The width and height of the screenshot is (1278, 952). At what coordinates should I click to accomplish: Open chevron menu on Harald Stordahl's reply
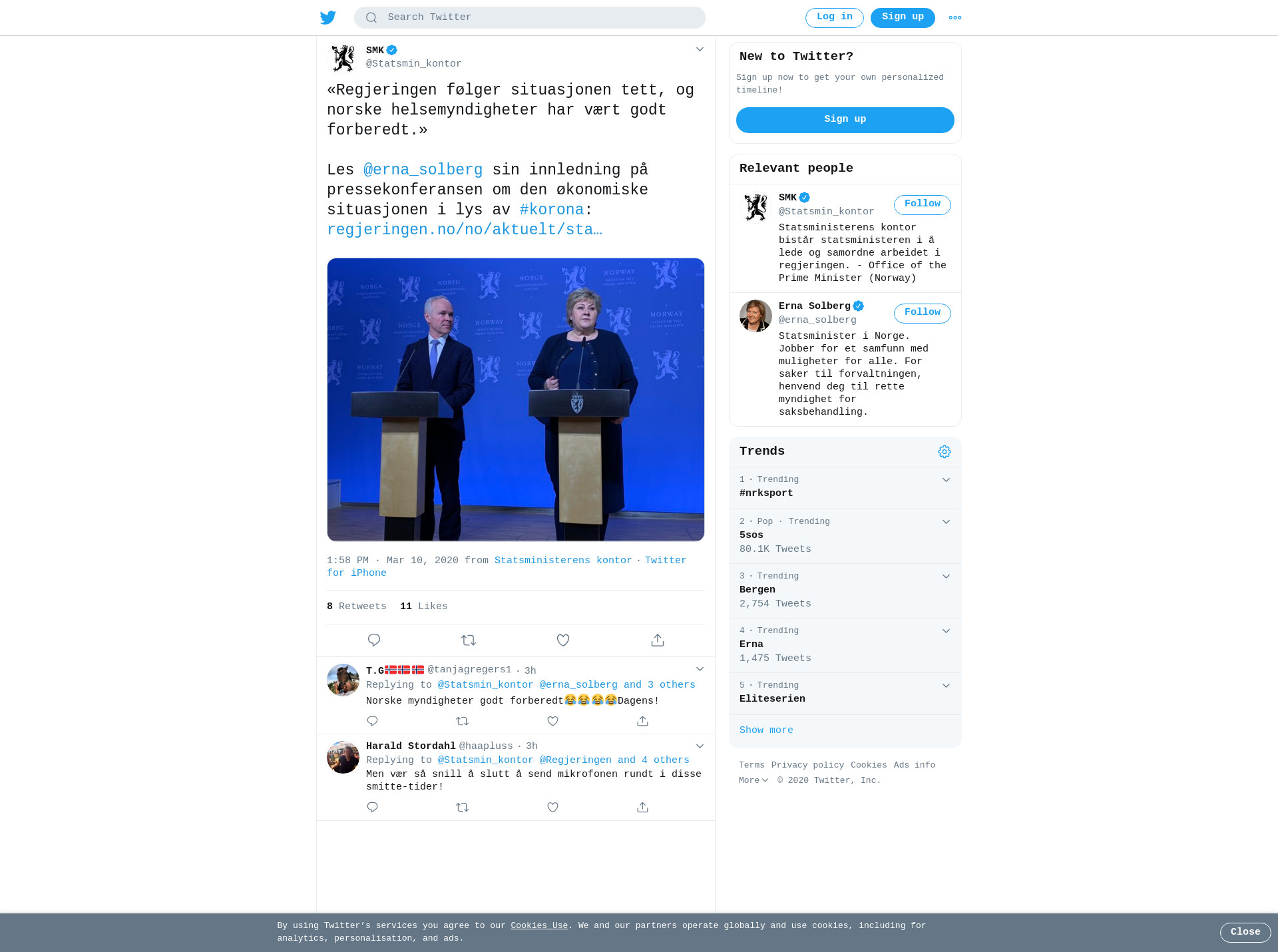700,746
